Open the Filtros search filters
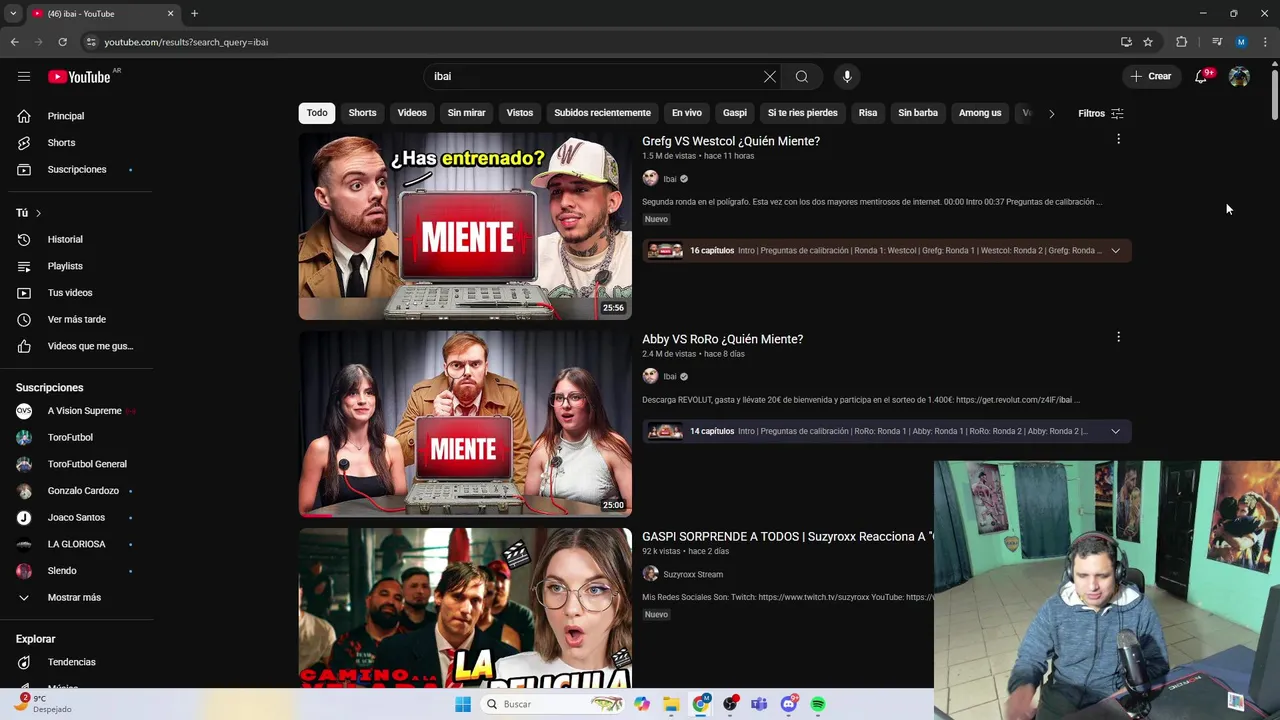The width and height of the screenshot is (1280, 720). click(x=1101, y=113)
